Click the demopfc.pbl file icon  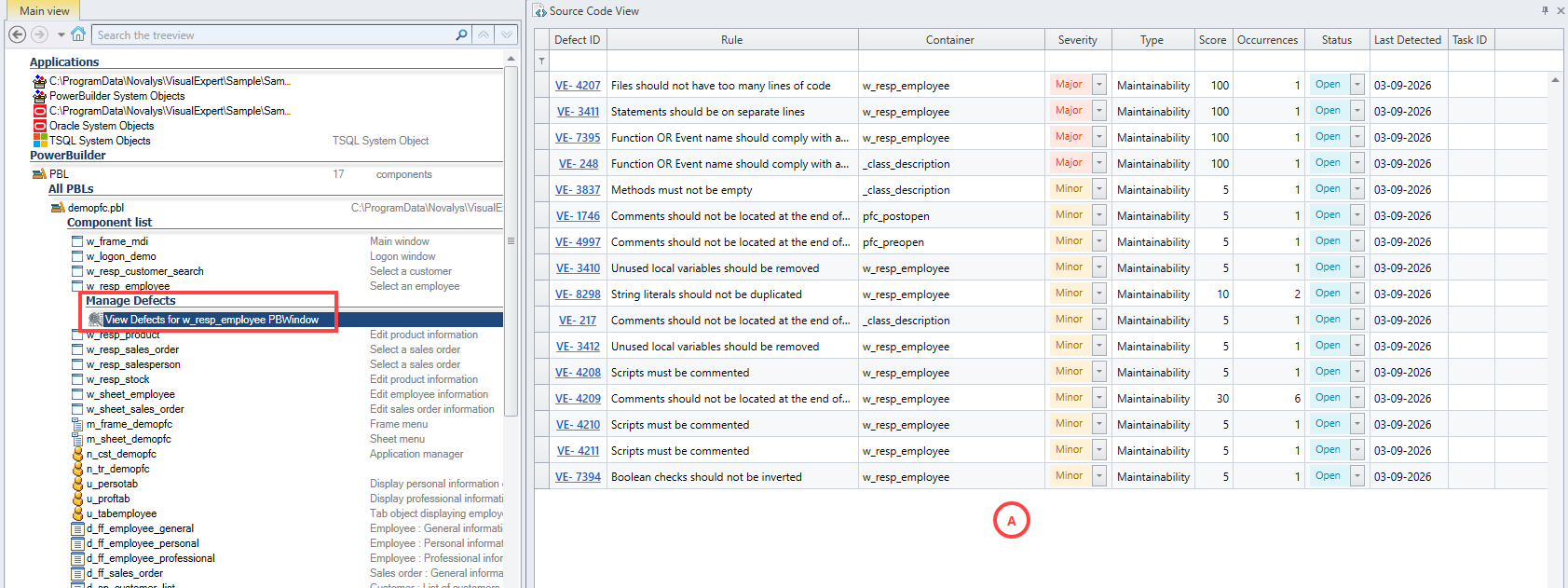(58, 208)
